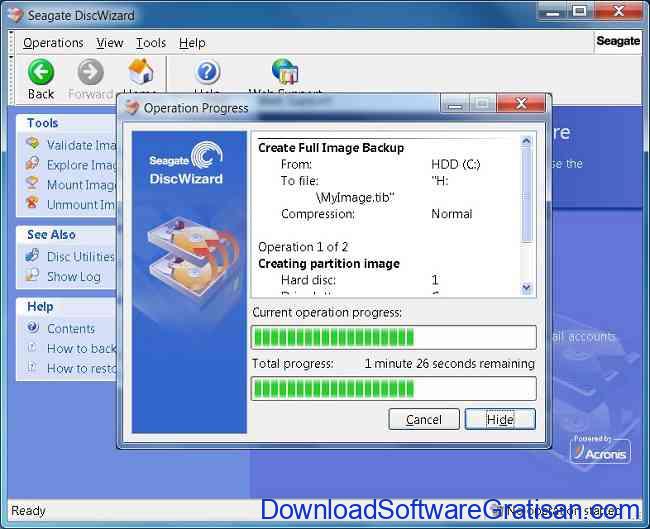Open the Show Log link
The width and height of the screenshot is (650, 529).
pos(74,277)
